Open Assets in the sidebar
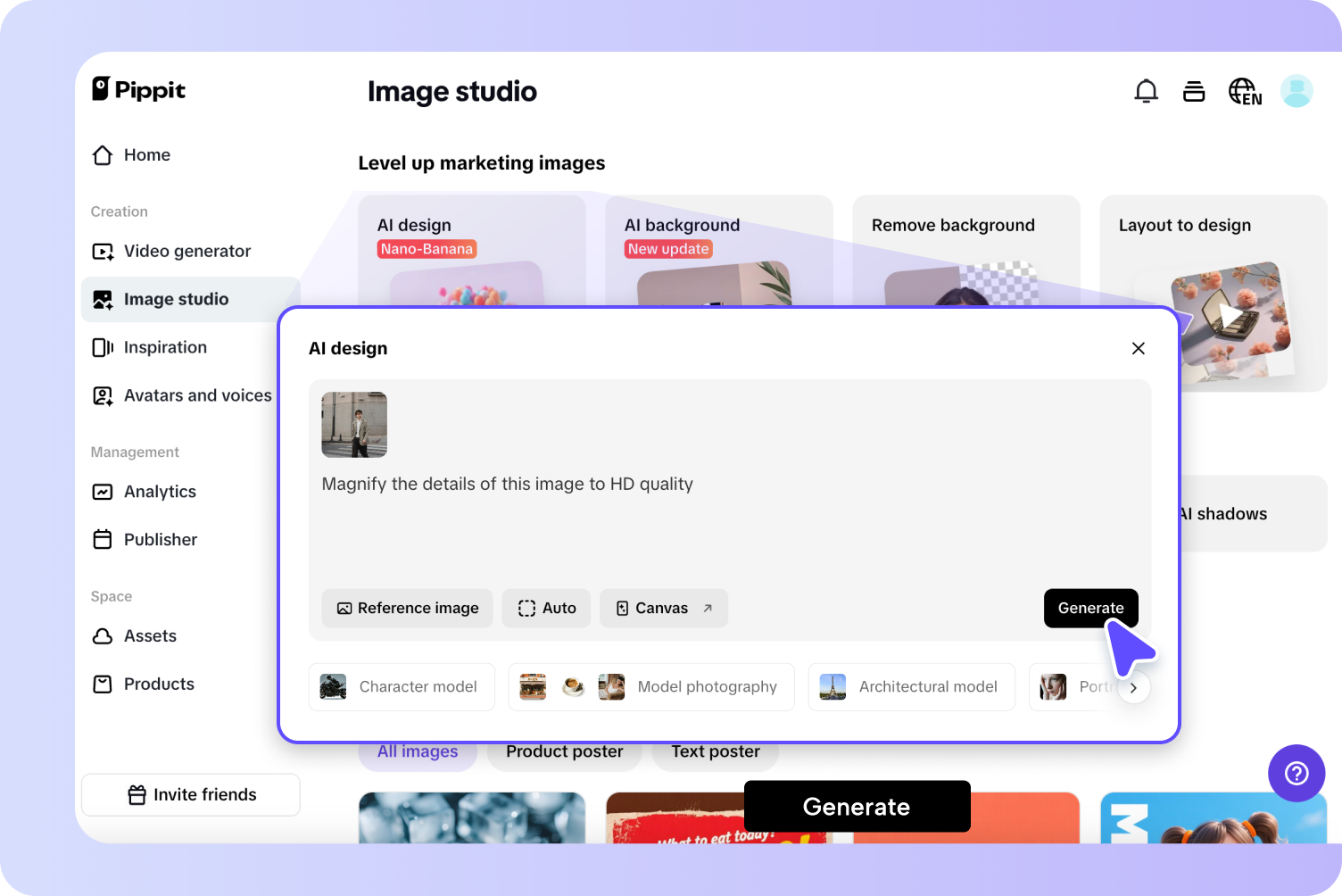The height and width of the screenshot is (896, 1342). tap(134, 636)
